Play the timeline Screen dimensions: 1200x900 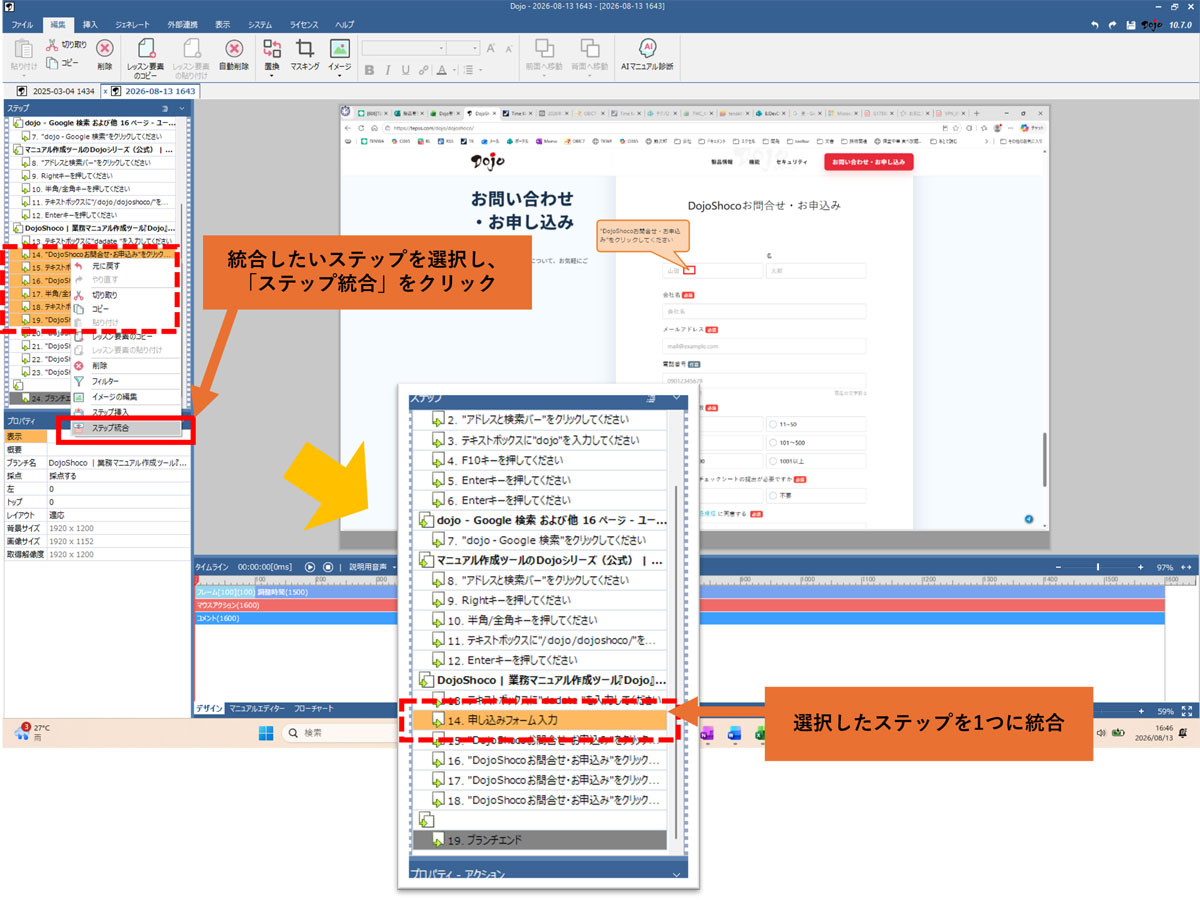point(309,566)
